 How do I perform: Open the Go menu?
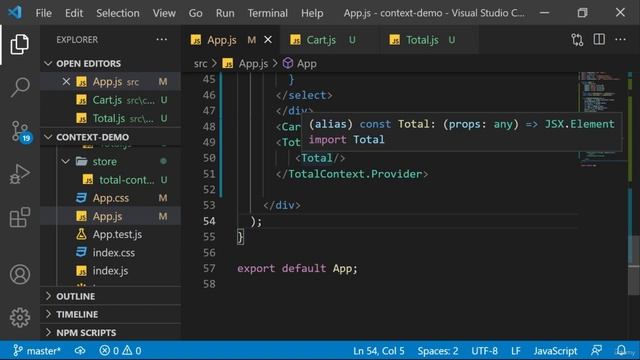(196, 13)
